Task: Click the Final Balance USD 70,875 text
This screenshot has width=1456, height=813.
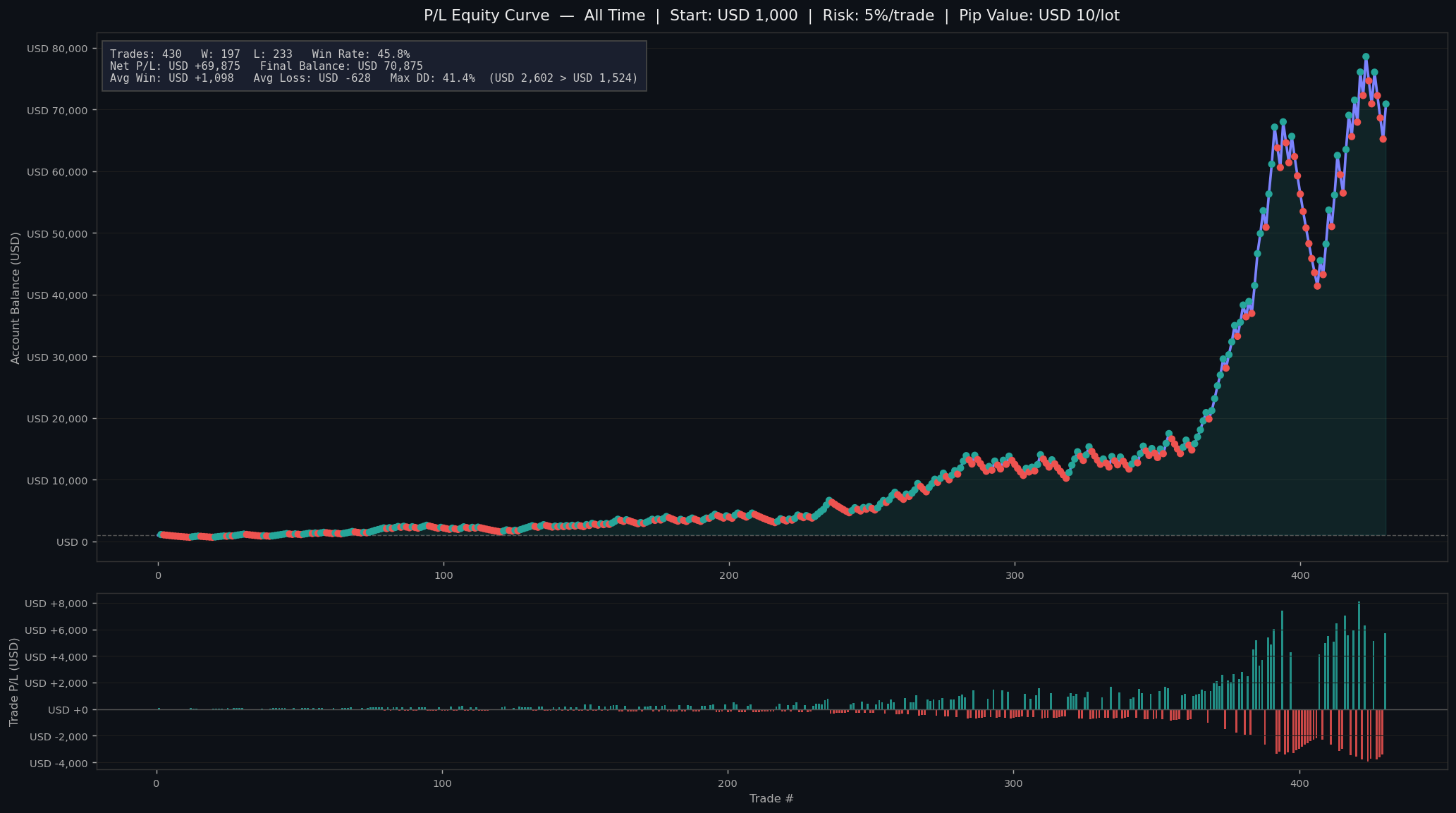Action: click(x=341, y=66)
